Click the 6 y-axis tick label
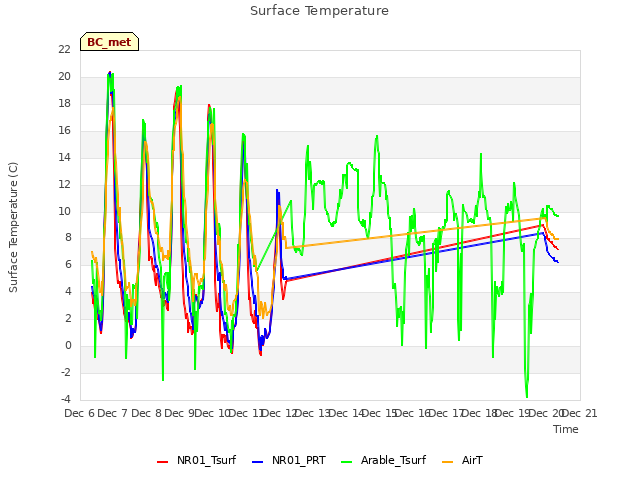Viewport: 640px width, 480px height. point(68,264)
